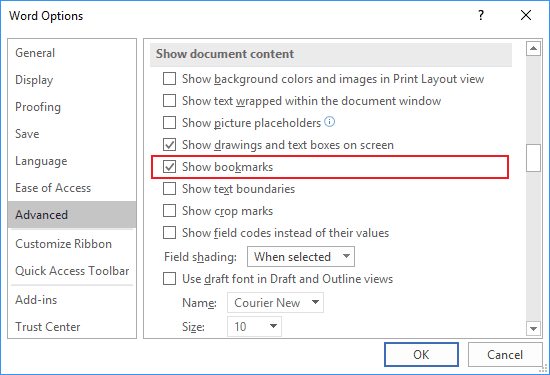Click the scrollbar down arrow
This screenshot has height=375, width=550.
[533, 329]
